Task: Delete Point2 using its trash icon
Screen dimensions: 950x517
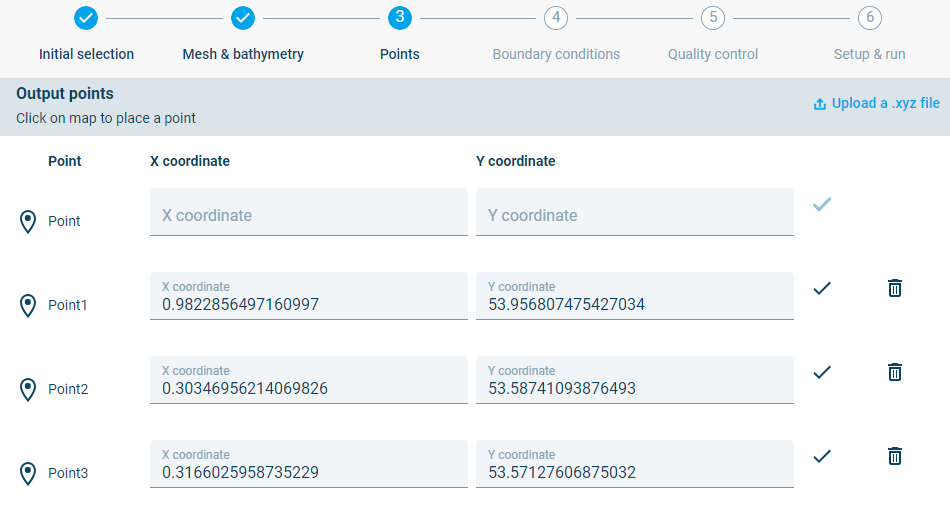Action: pos(895,372)
